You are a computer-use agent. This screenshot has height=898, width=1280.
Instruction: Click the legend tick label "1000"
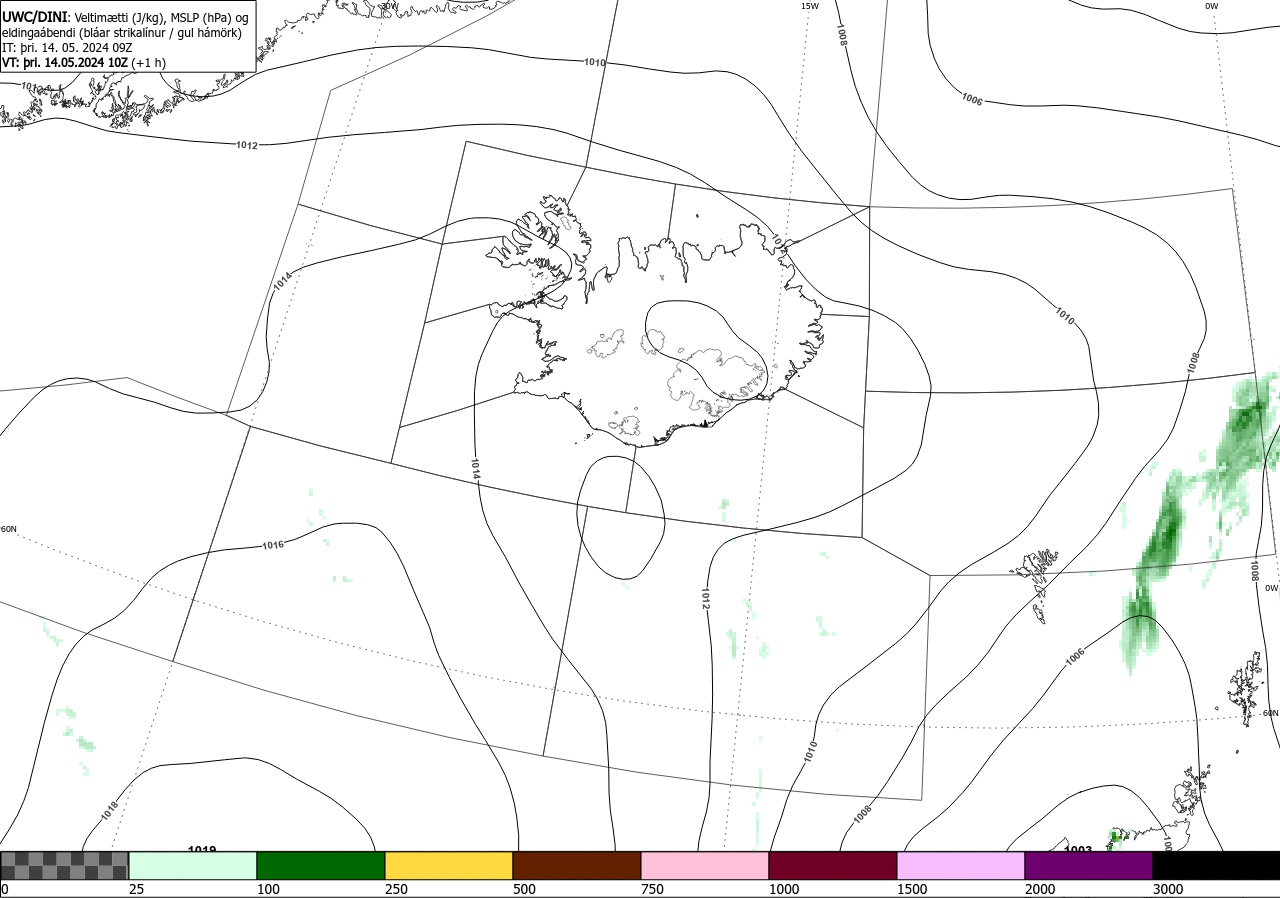(x=784, y=889)
